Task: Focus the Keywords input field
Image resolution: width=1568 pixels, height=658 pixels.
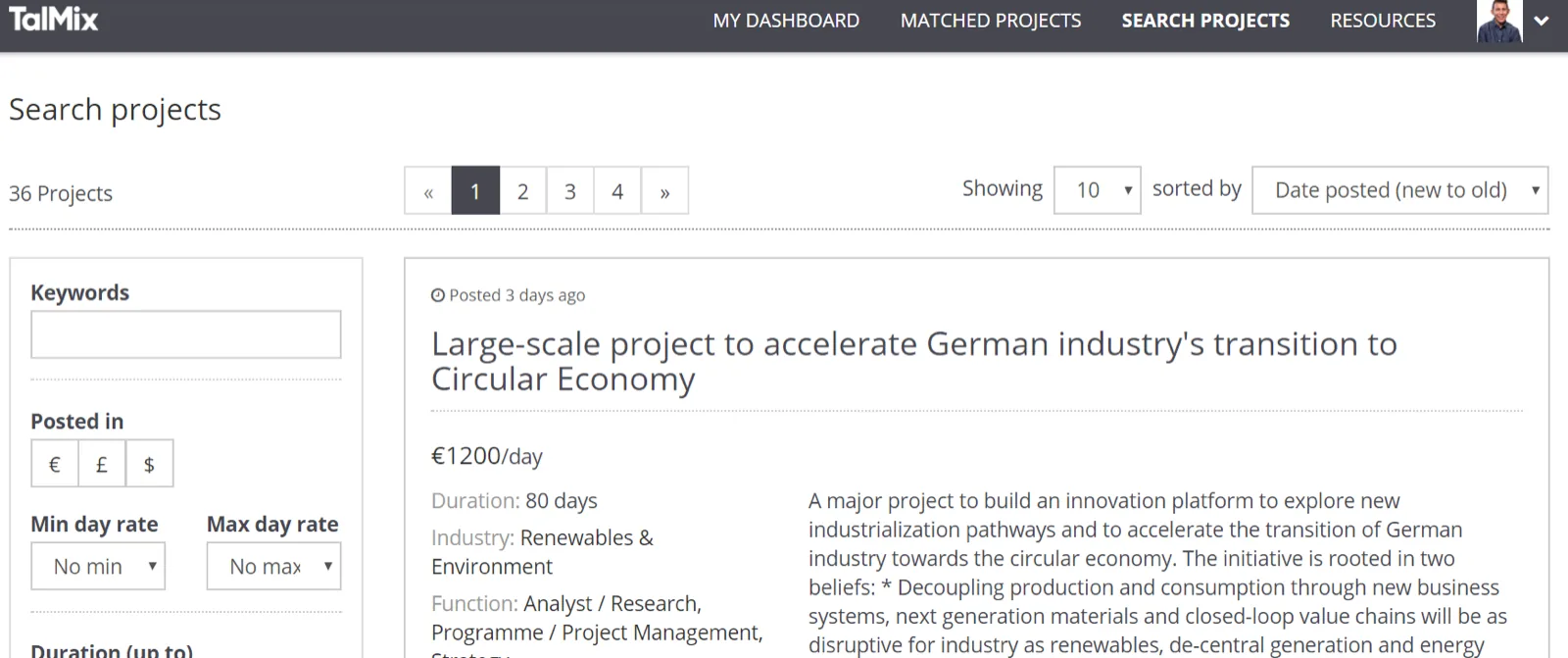Action: (x=186, y=334)
